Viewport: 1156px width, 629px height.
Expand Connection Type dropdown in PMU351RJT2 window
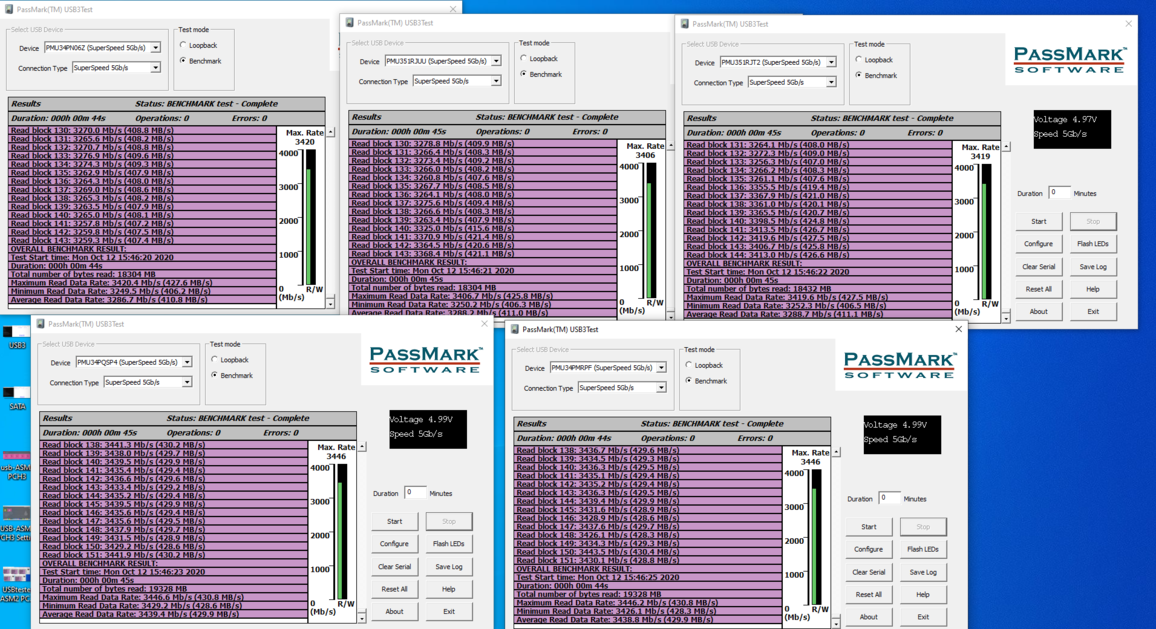[x=831, y=83]
